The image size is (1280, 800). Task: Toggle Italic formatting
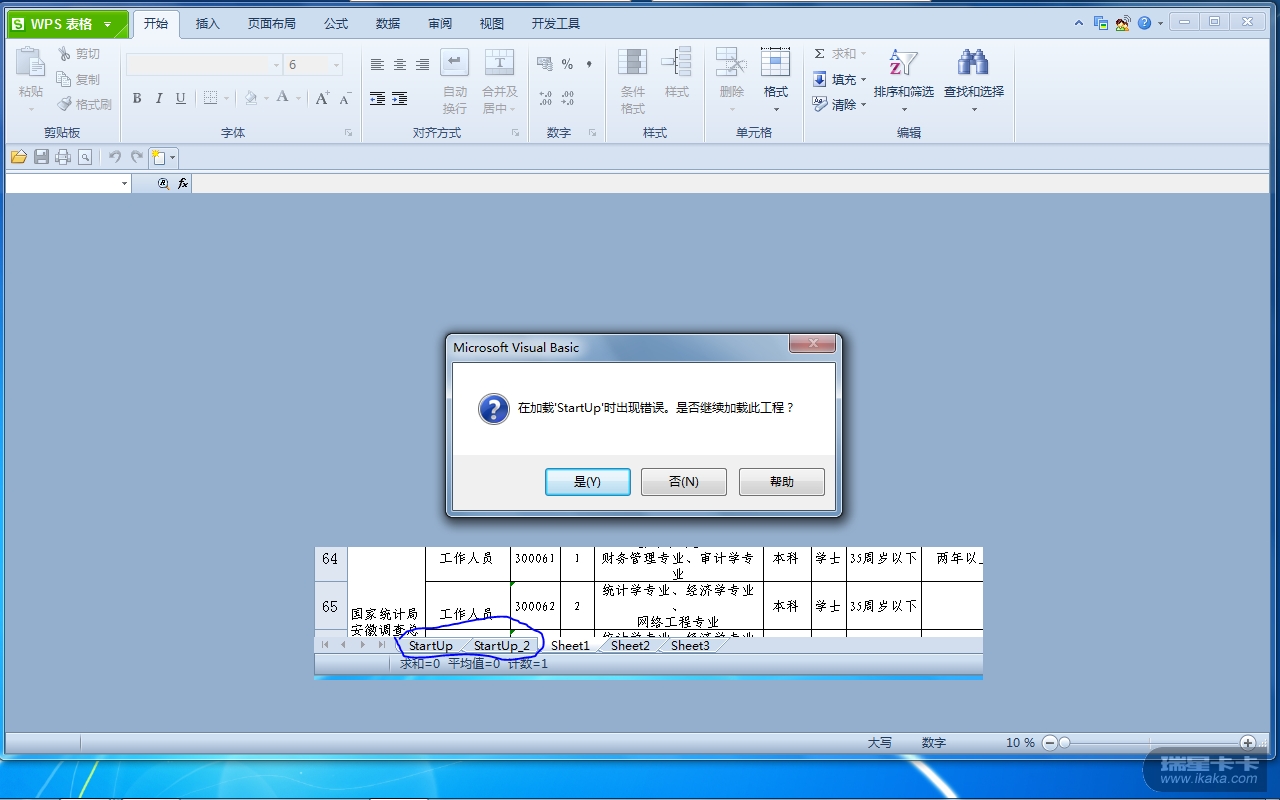tap(159, 98)
